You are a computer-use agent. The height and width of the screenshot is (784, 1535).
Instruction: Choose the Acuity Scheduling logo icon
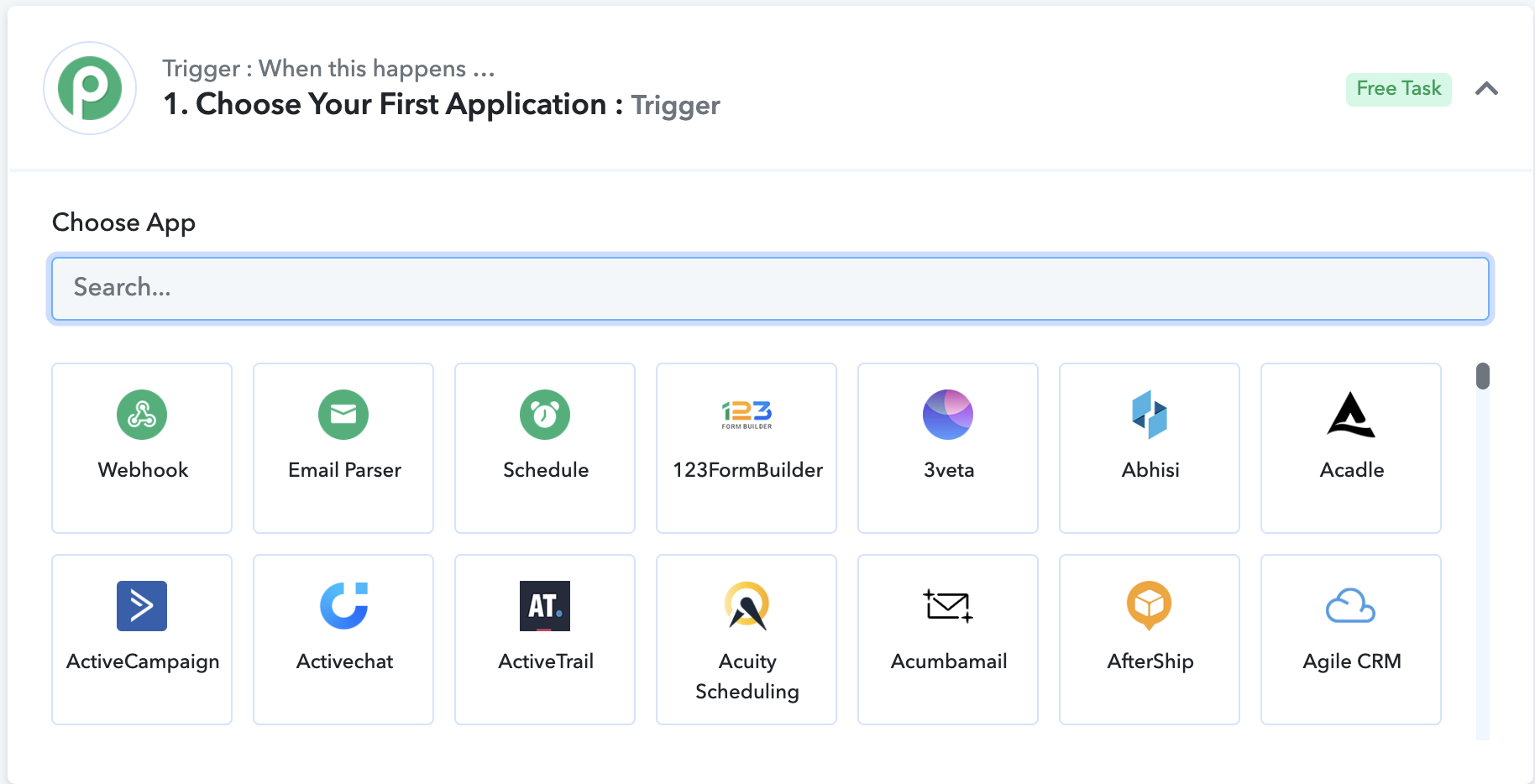[x=747, y=606]
